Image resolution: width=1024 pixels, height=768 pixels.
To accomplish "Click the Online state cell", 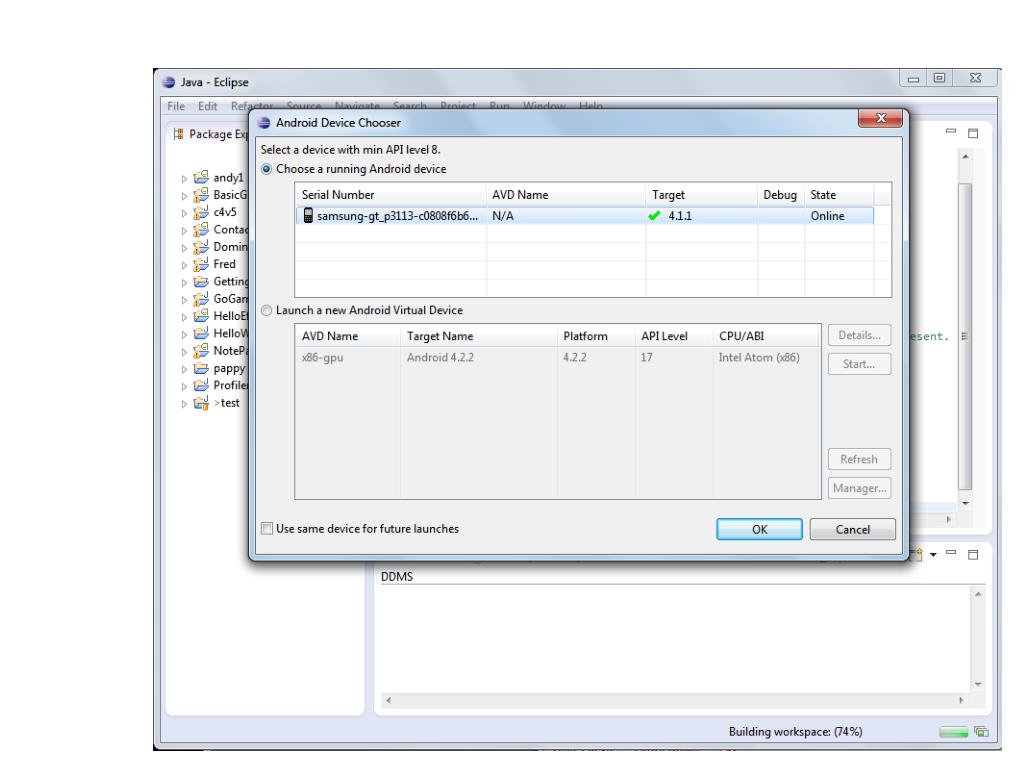I will [x=827, y=216].
